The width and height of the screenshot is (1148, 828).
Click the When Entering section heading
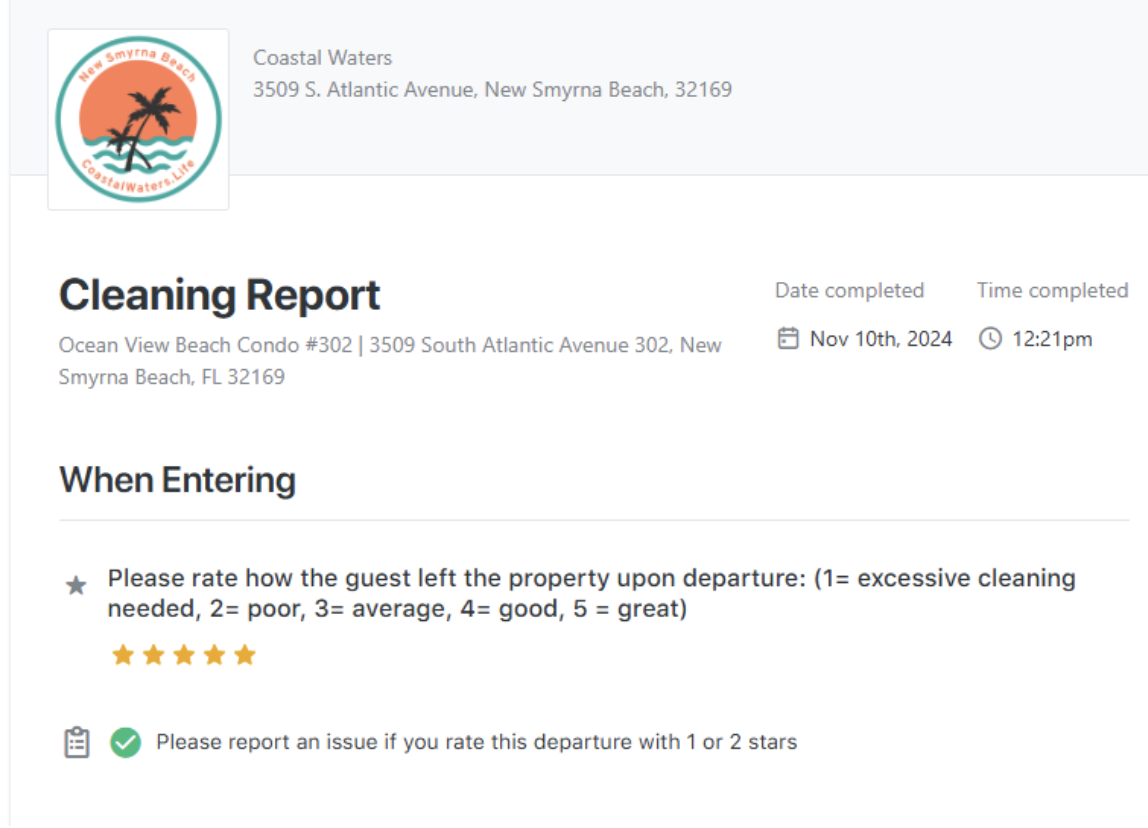(177, 480)
